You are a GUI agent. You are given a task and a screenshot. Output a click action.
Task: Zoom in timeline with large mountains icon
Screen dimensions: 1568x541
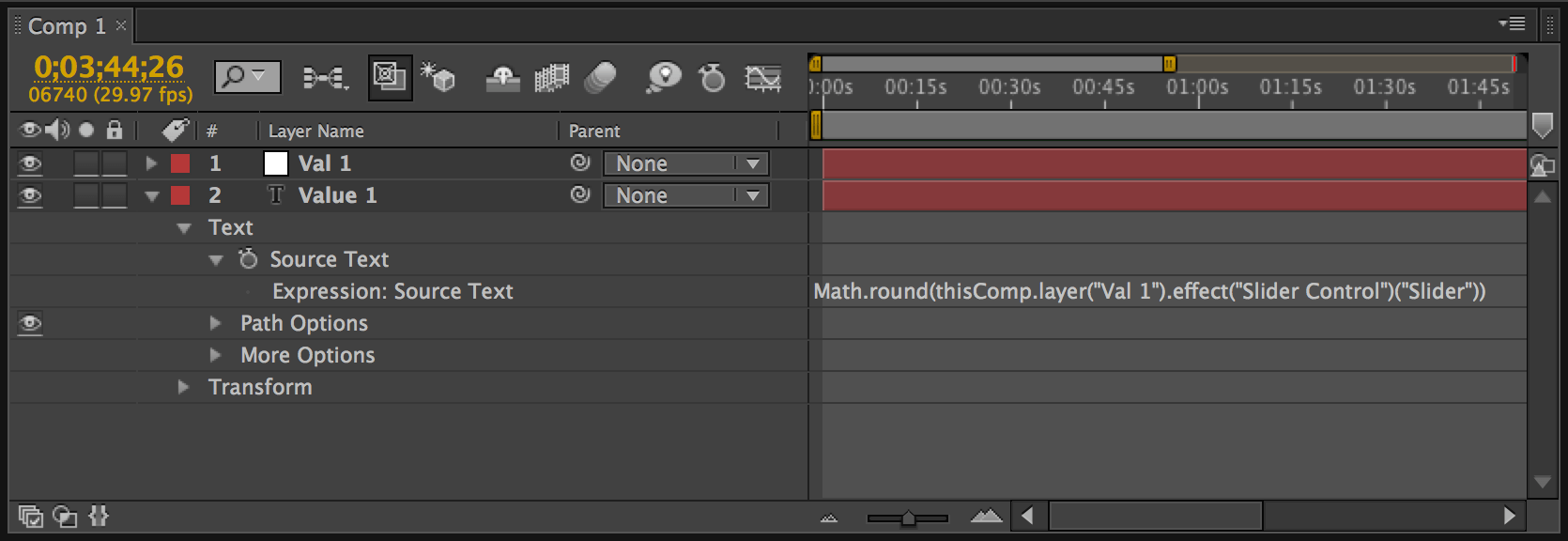point(986,516)
